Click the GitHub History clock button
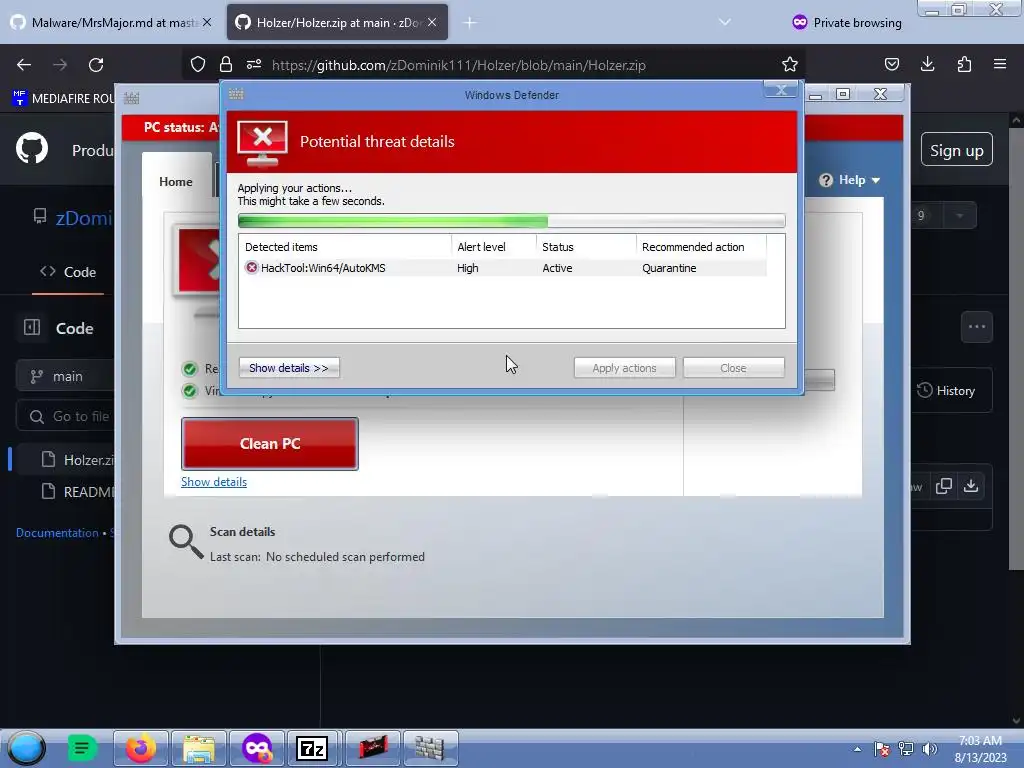The height and width of the screenshot is (768, 1024). [x=946, y=391]
